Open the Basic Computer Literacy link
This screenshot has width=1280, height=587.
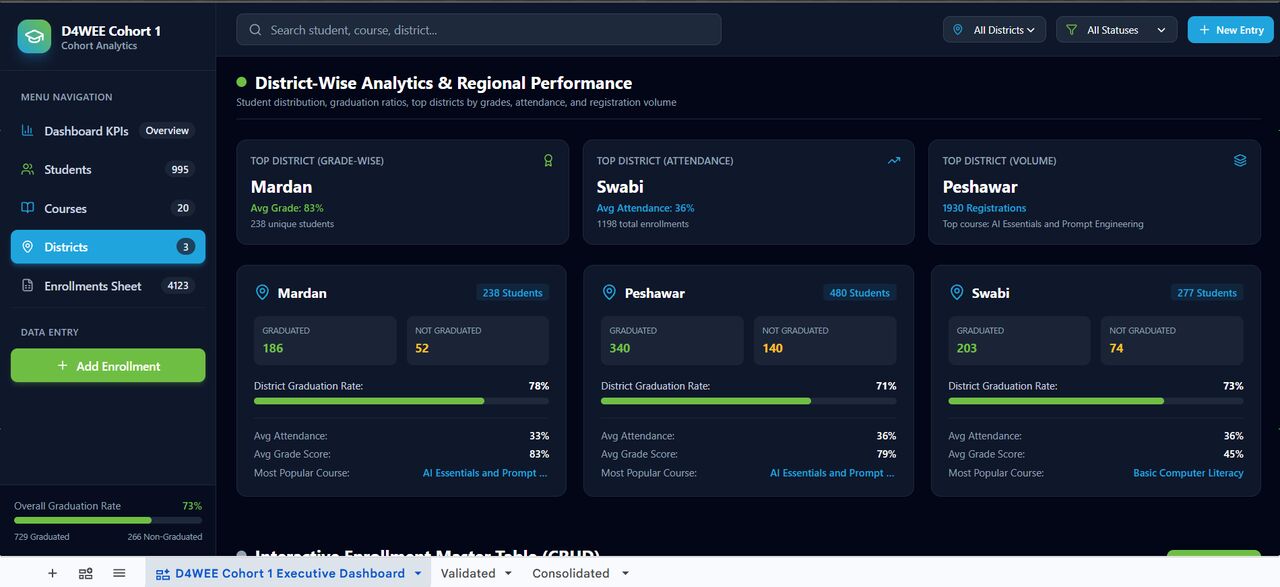pos(1188,473)
